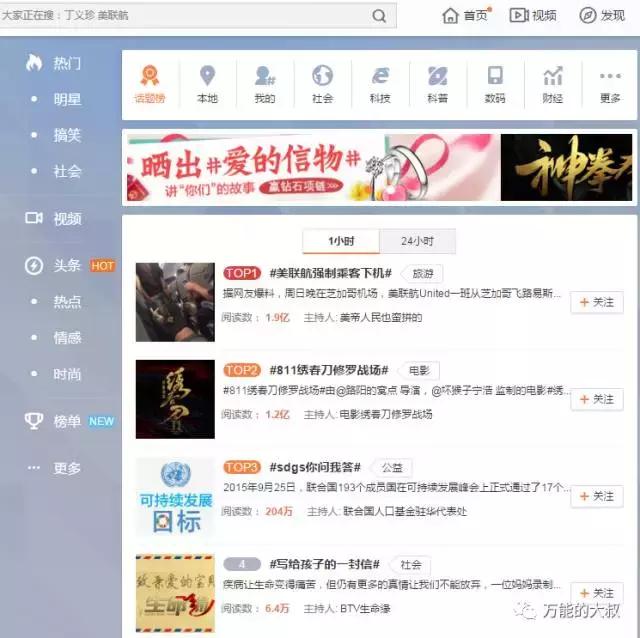640x638 pixels.
Task: Click the 电影 tag
Action: tap(419, 371)
